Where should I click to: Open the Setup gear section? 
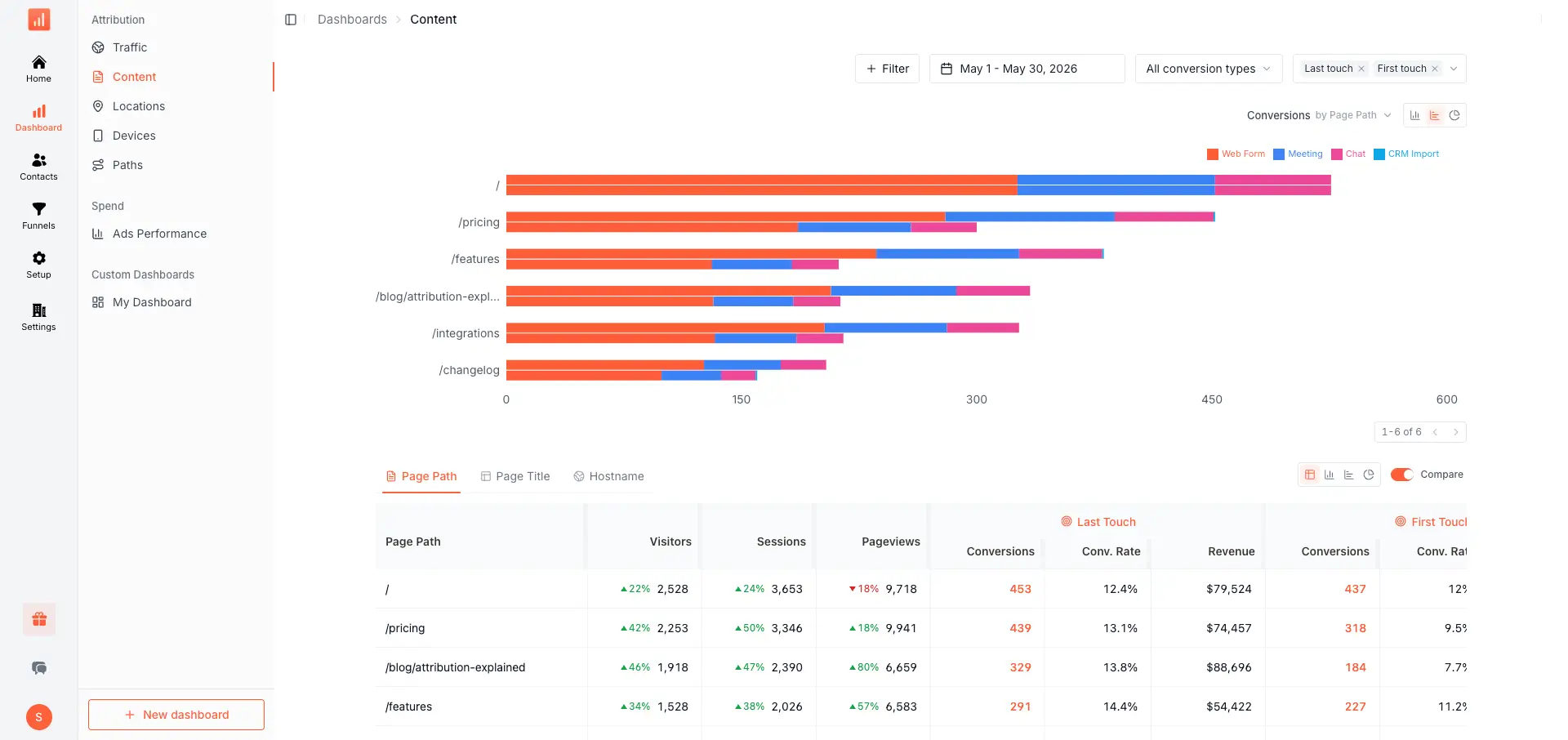[38, 265]
